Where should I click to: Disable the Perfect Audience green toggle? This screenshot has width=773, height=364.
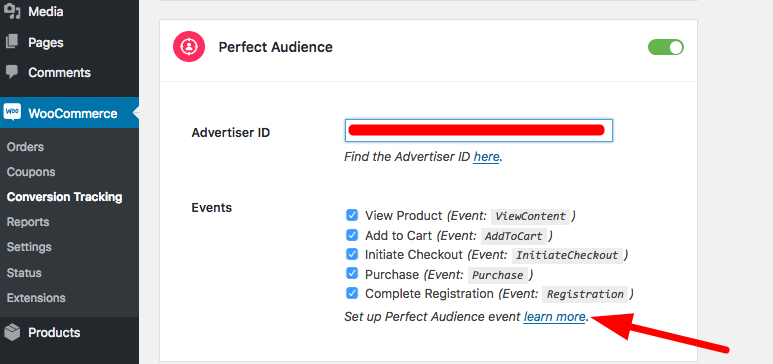[x=666, y=47]
